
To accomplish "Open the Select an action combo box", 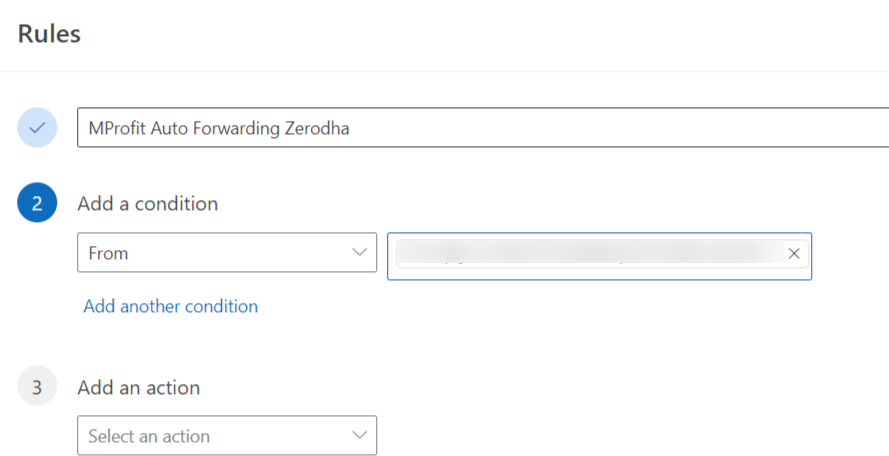I will coord(227,436).
